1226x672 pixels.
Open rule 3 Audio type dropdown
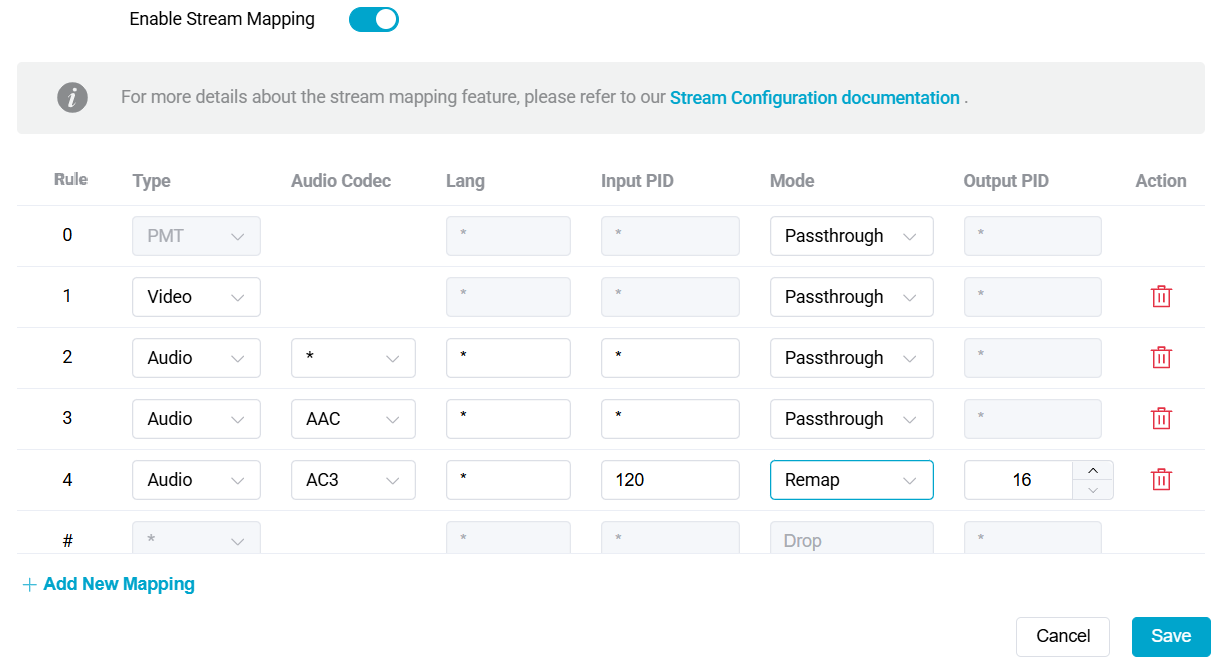196,419
